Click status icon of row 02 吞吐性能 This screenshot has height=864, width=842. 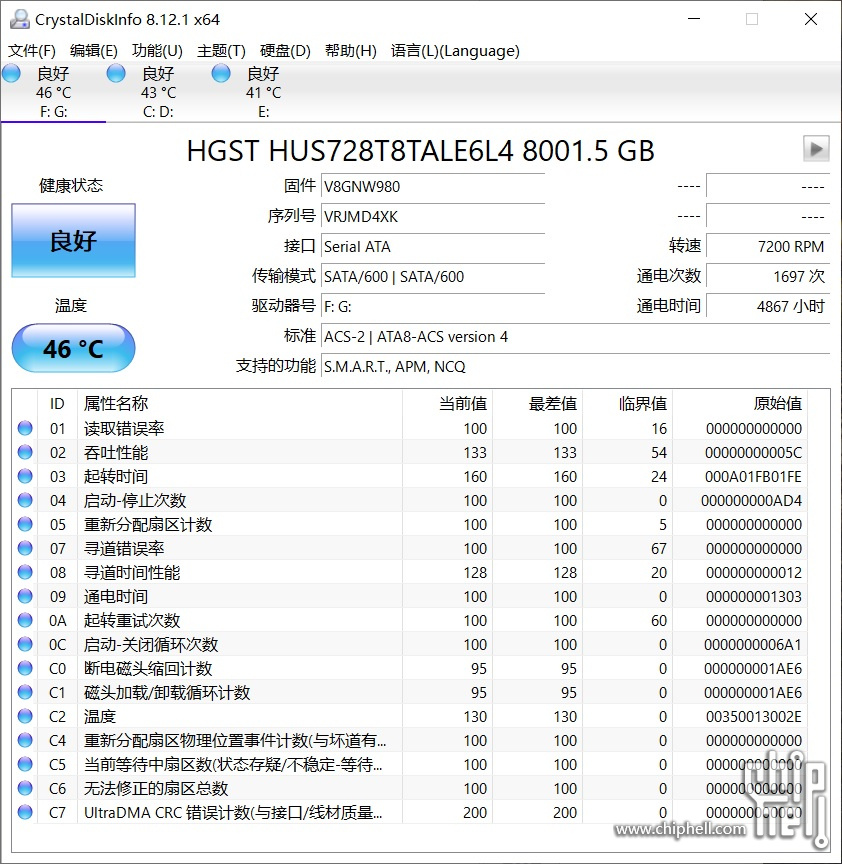click(x=25, y=452)
